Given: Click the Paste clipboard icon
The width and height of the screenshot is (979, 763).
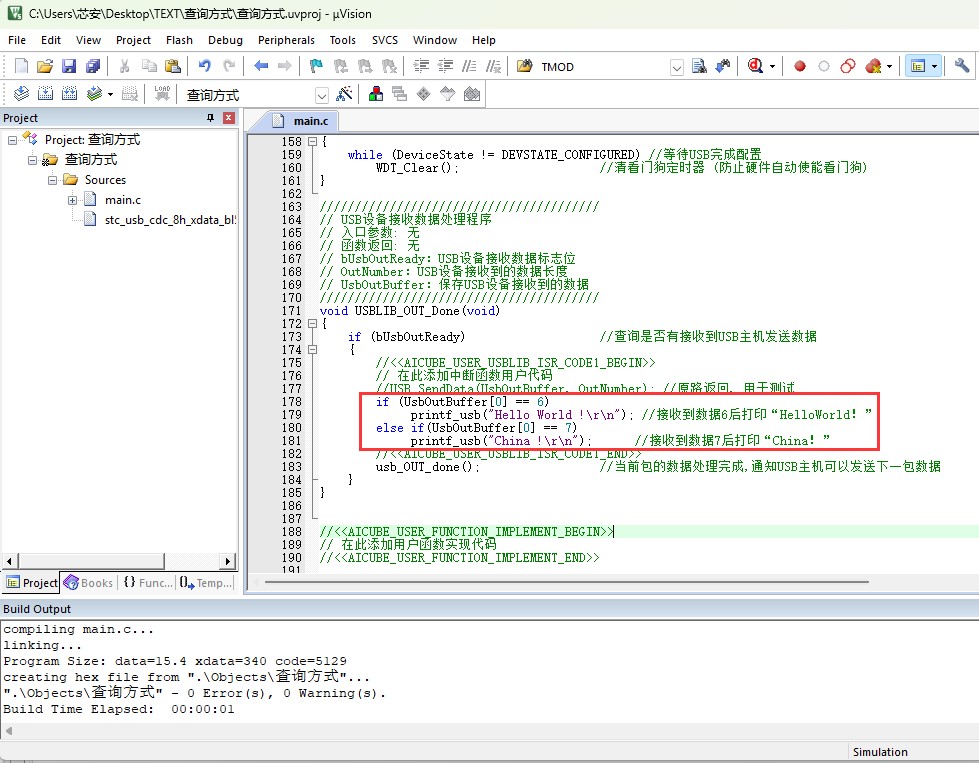Looking at the screenshot, I should tap(173, 66).
